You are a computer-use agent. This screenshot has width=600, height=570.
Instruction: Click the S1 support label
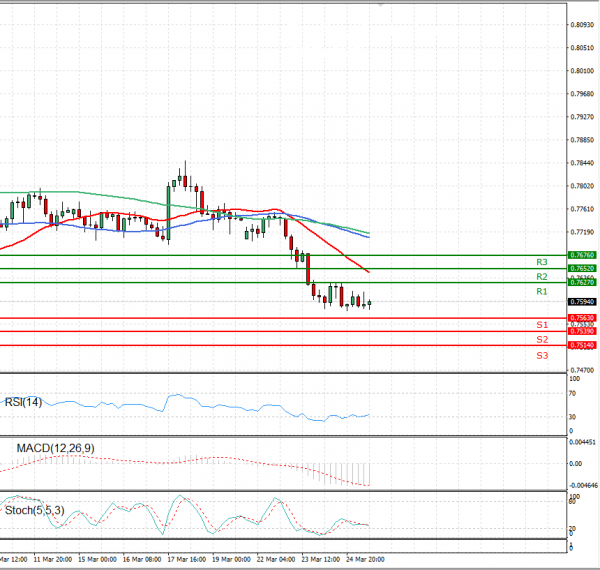(542, 325)
